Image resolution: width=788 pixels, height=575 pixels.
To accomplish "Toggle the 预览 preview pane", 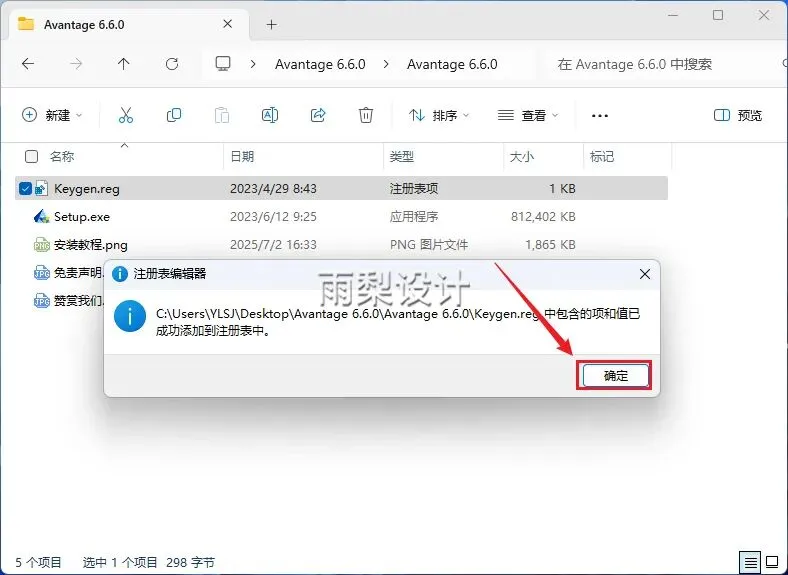I will 738,115.
